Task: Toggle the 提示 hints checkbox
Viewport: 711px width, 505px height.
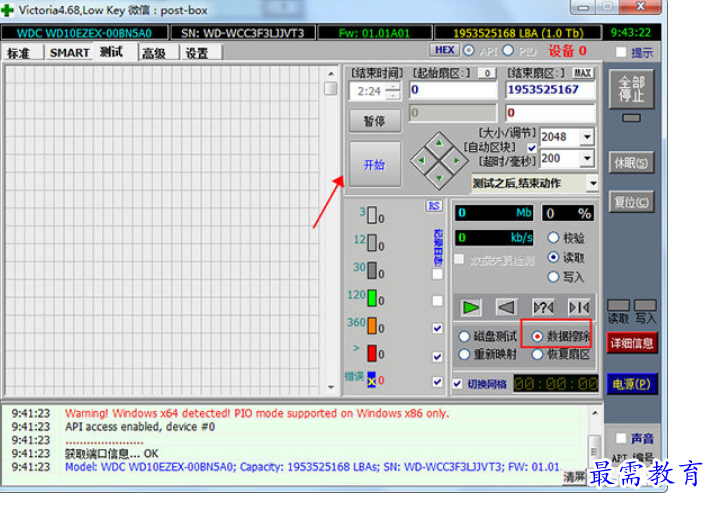Action: 621,52
